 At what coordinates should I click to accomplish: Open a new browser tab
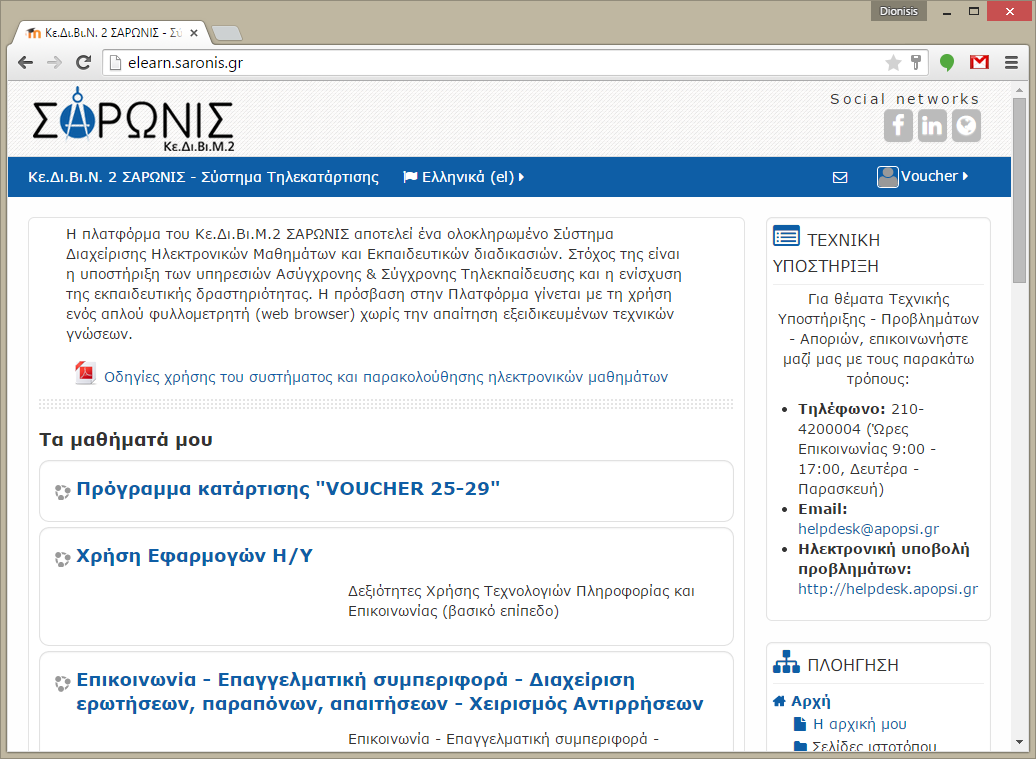pos(227,33)
